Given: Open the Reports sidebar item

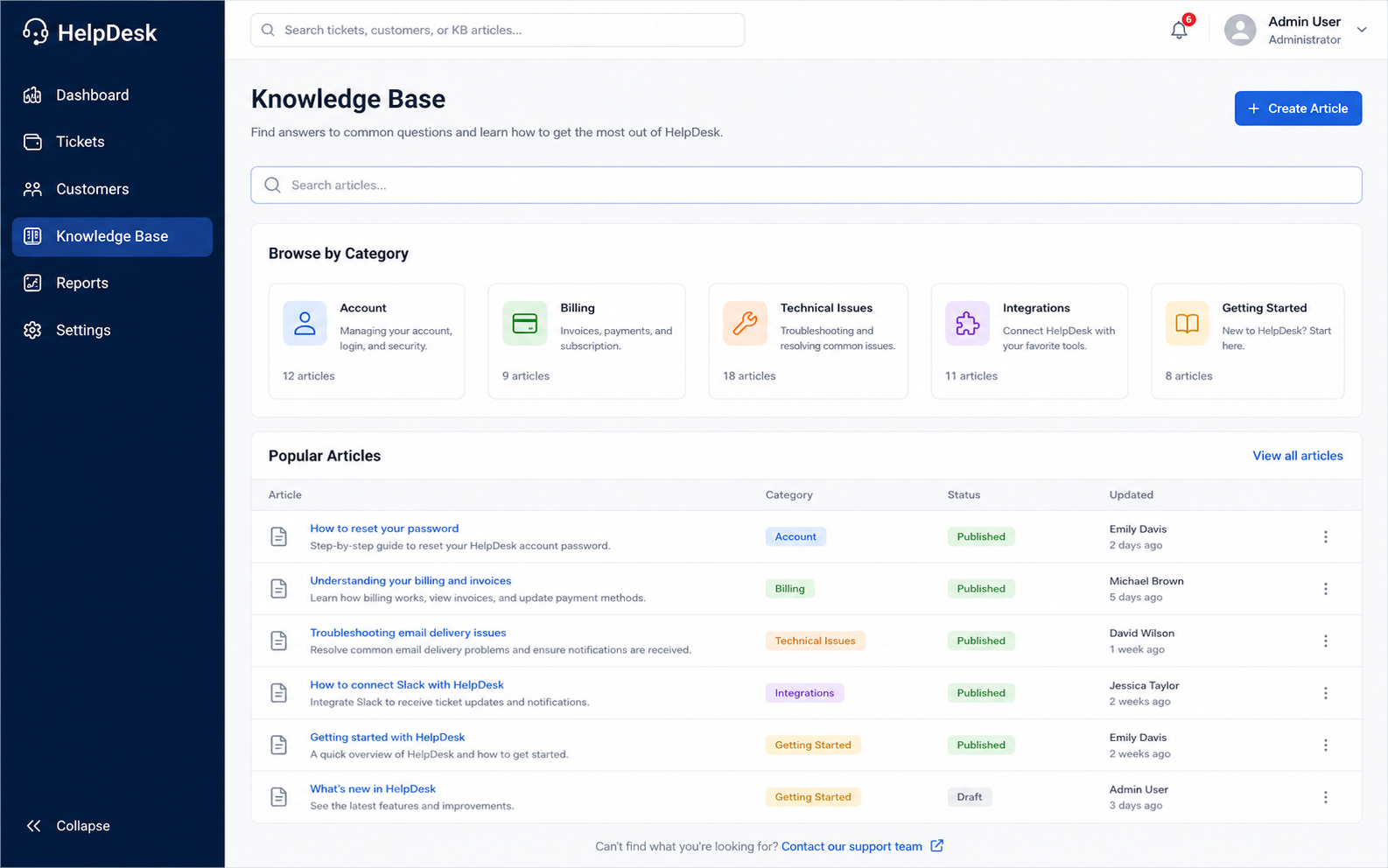Looking at the screenshot, I should [112, 283].
